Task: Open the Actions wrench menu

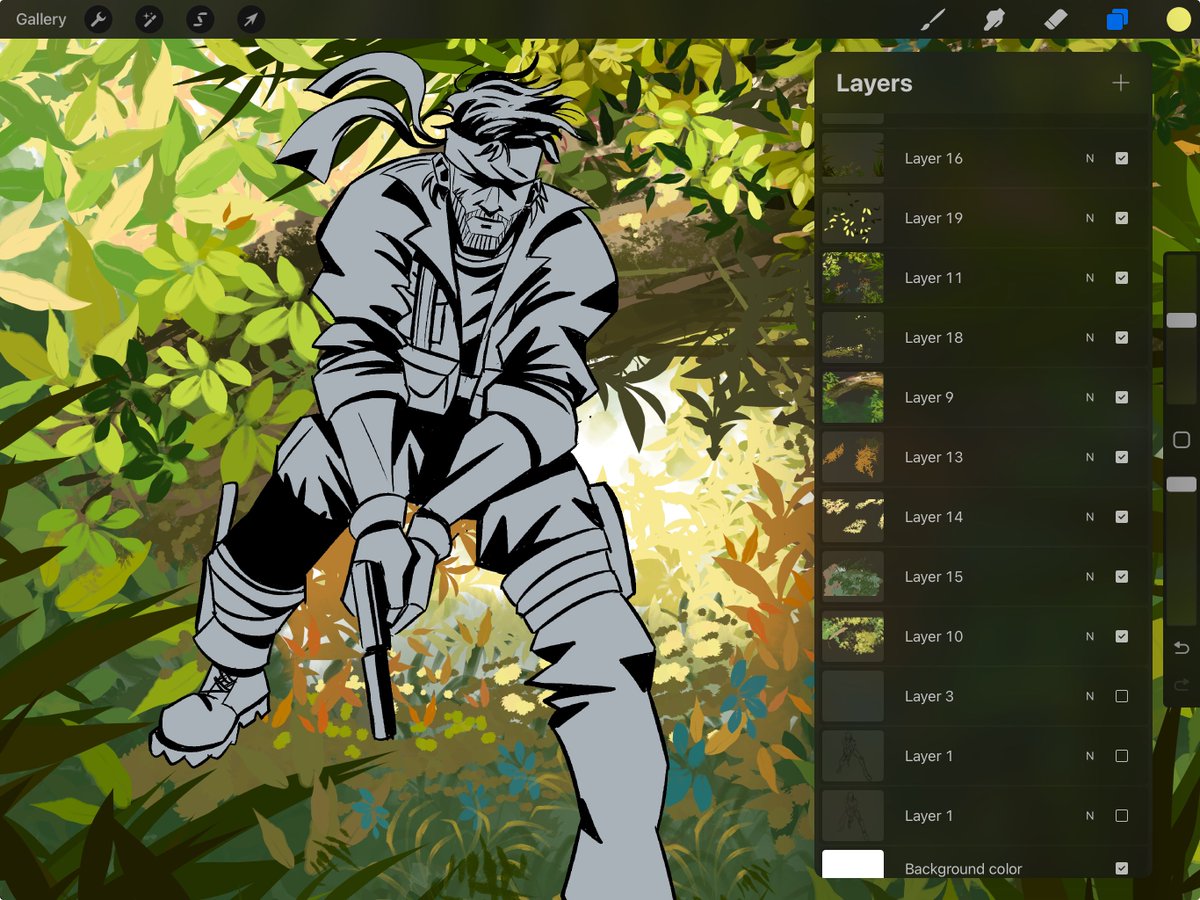Action: tap(98, 19)
